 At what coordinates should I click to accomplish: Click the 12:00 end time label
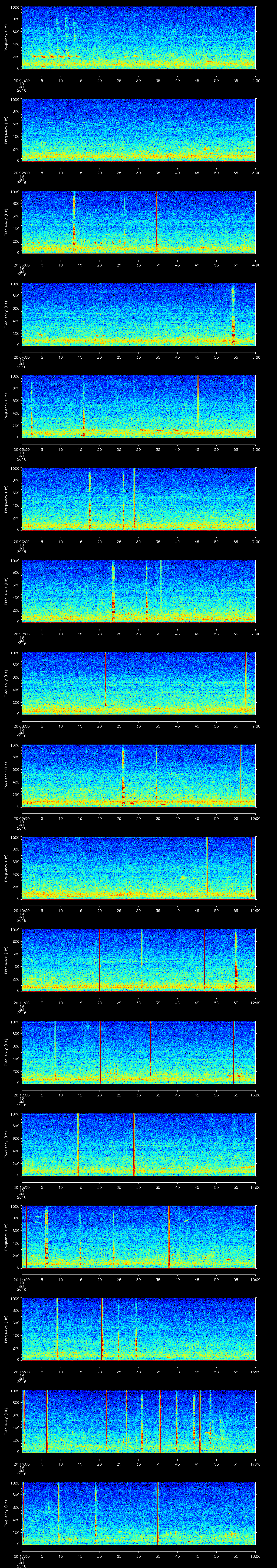point(255,1003)
